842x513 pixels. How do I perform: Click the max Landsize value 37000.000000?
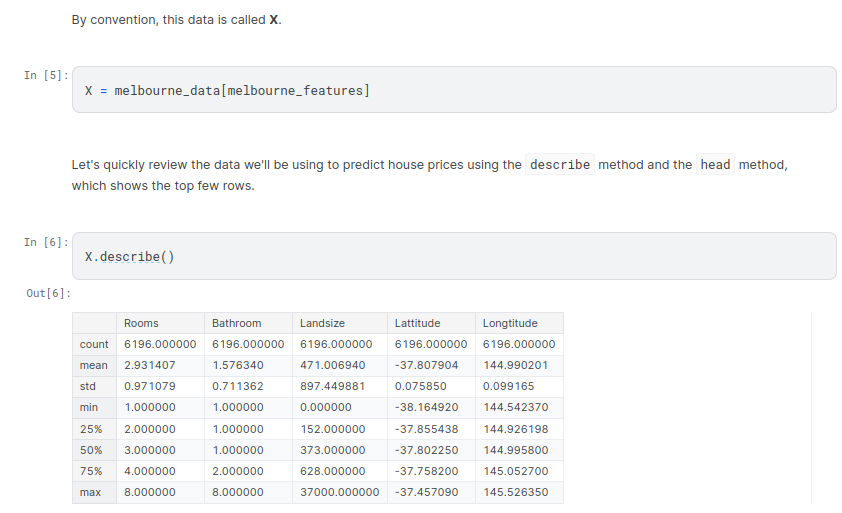point(340,492)
